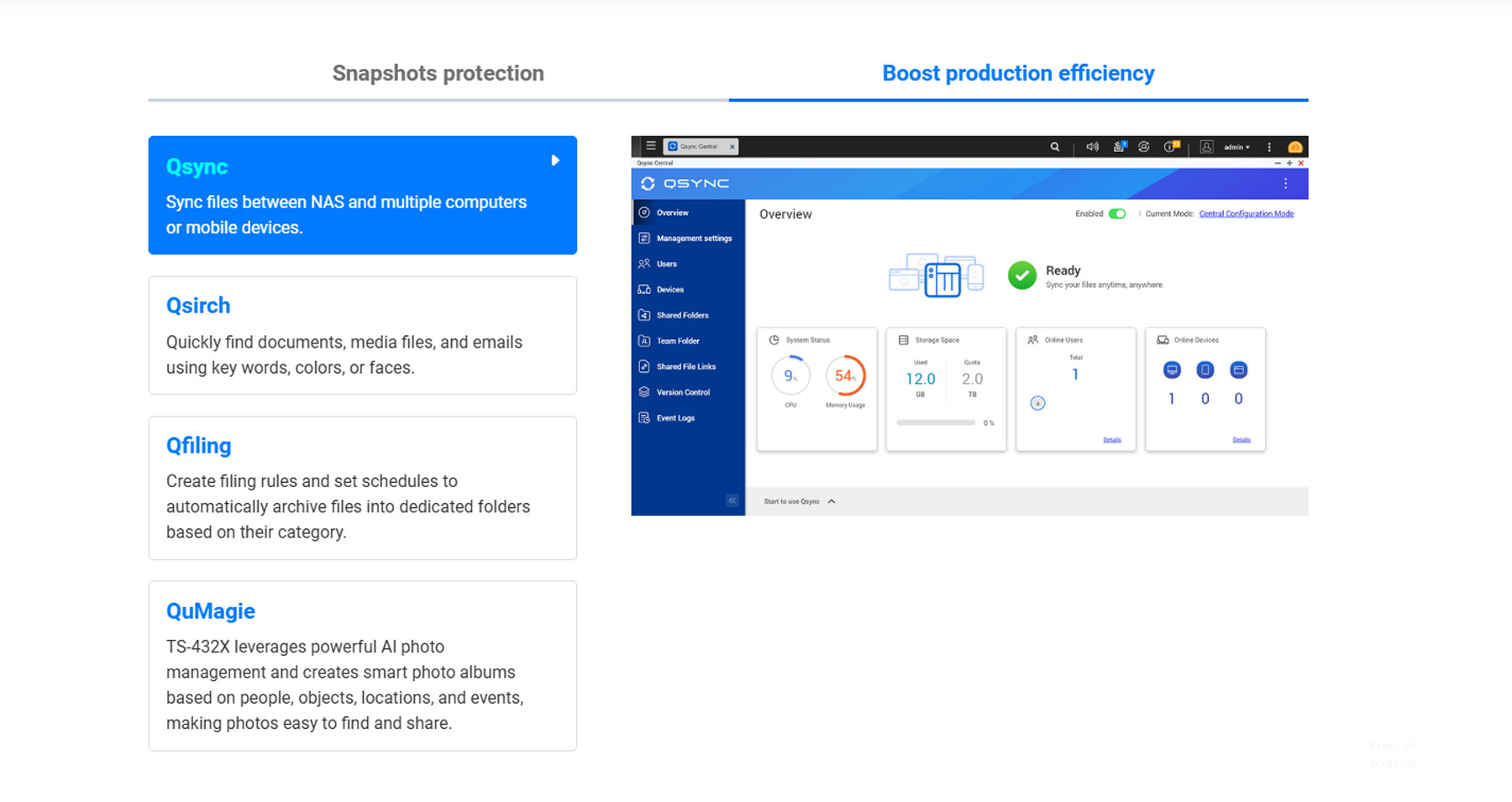Click the search magnifier icon in top bar
Viewport: 1512px width, 802px height.
point(1054,147)
